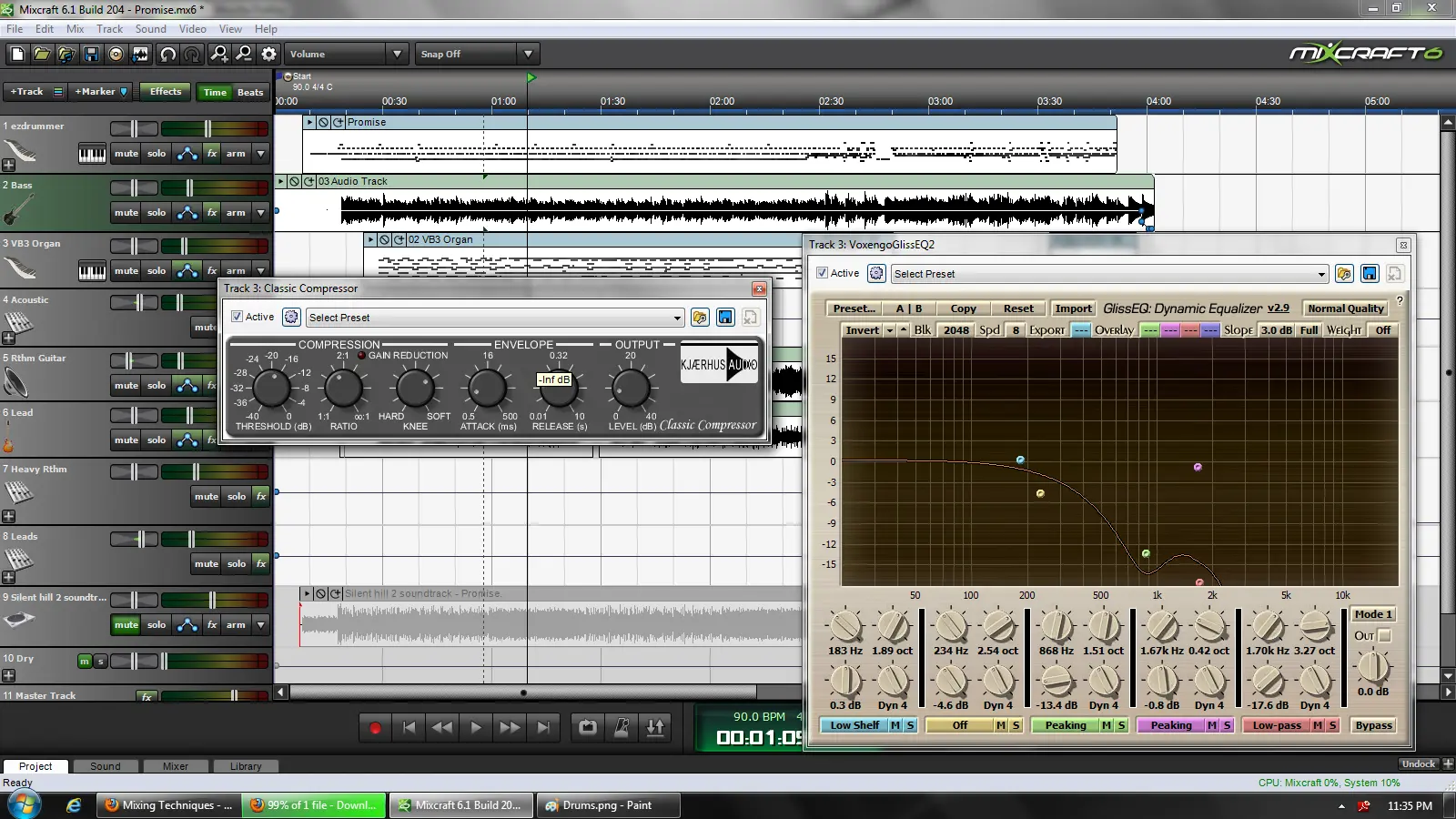Open compressor plugin settings gear icon

click(291, 317)
